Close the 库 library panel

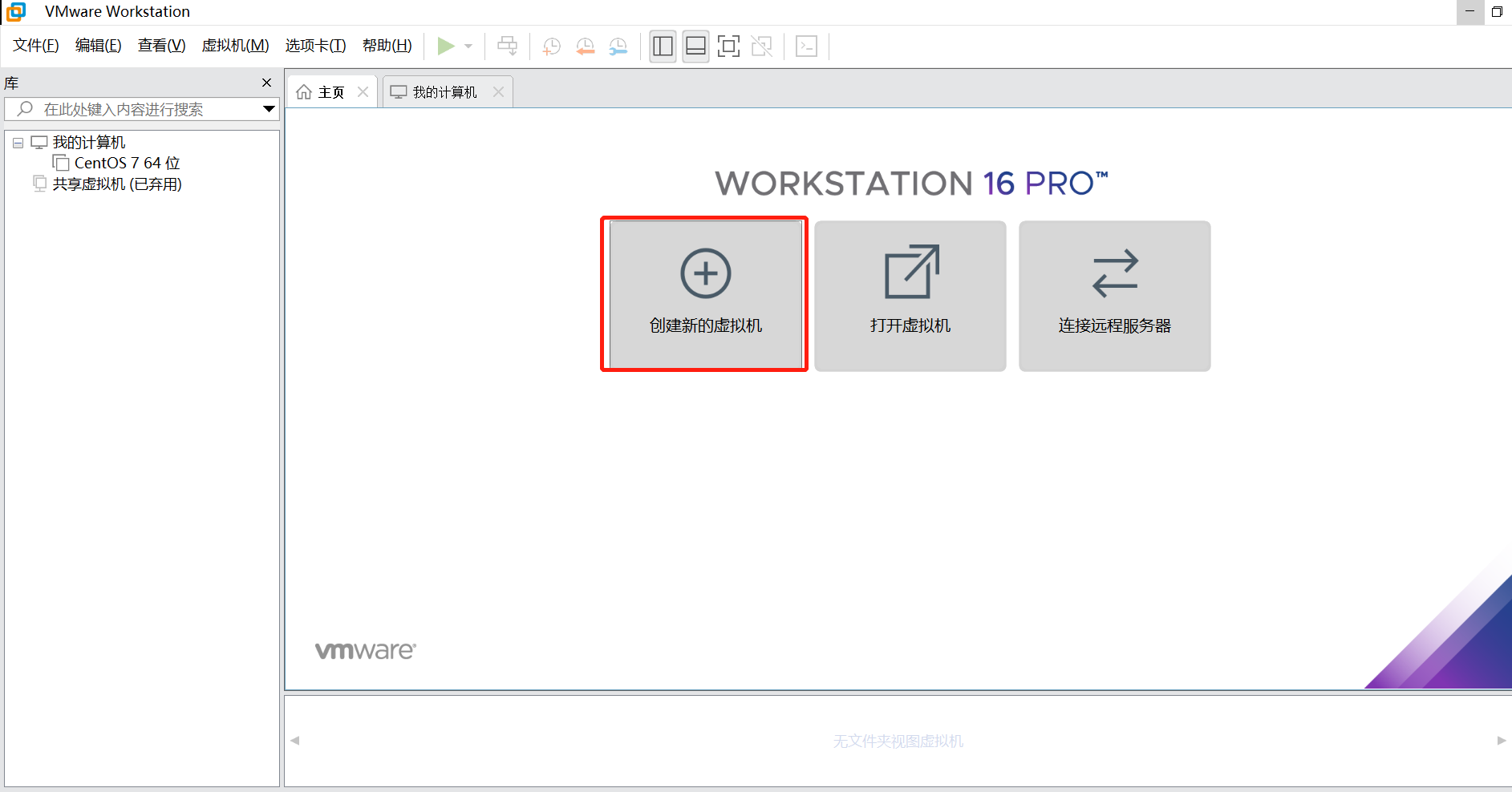click(266, 83)
